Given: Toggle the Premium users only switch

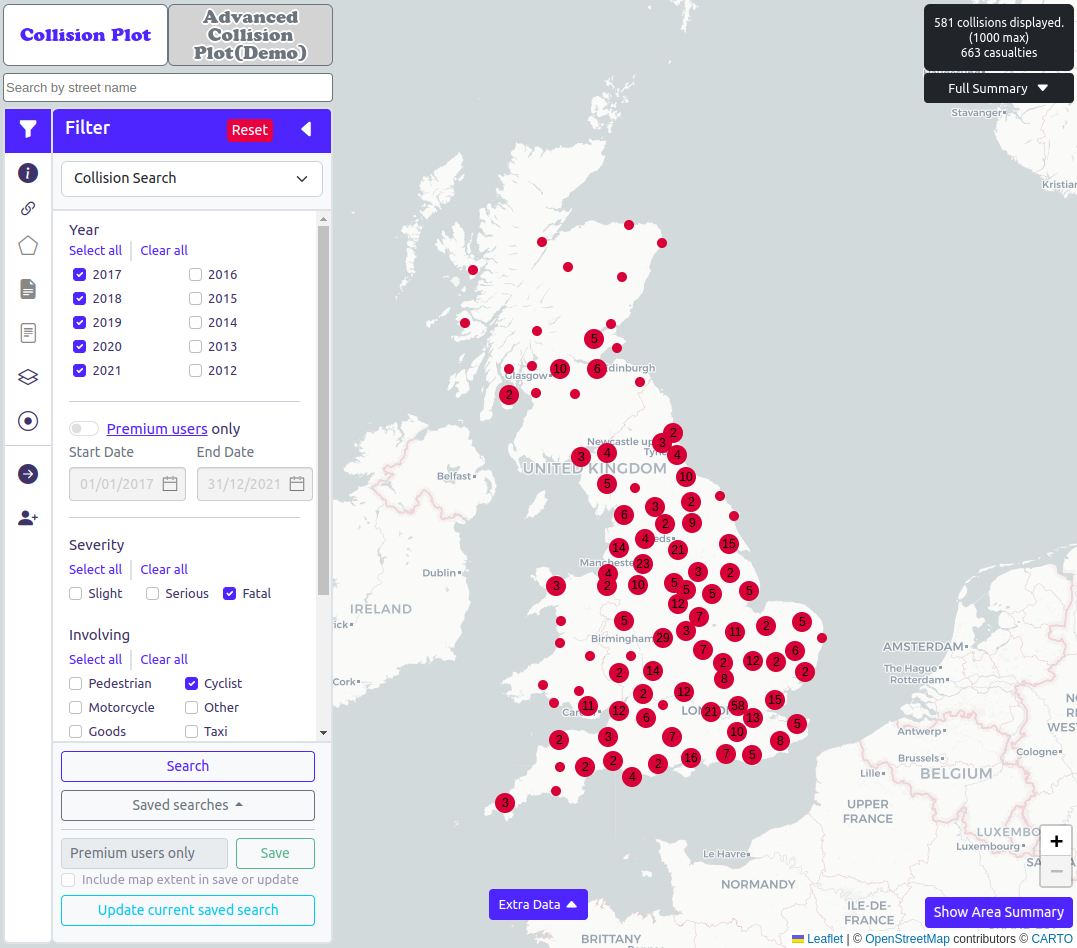Looking at the screenshot, I should (x=84, y=429).
